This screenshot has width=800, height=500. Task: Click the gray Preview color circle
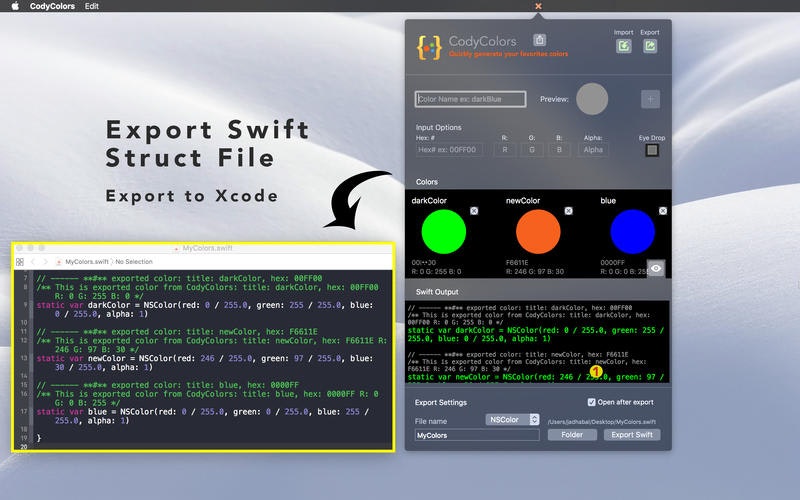(x=592, y=99)
